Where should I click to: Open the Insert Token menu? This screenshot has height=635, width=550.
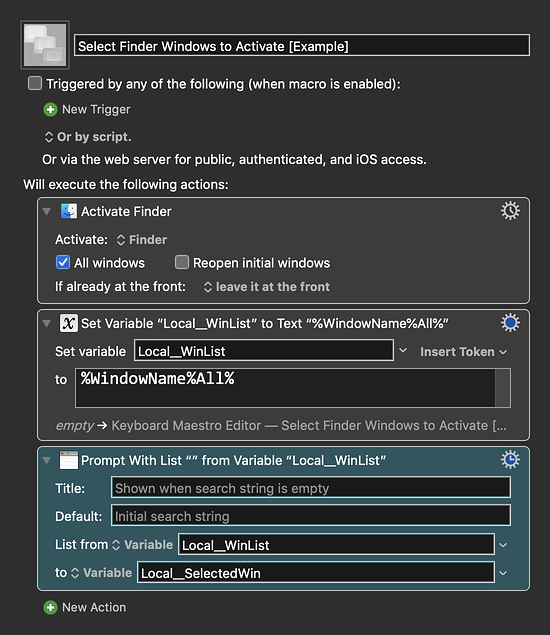tap(463, 352)
